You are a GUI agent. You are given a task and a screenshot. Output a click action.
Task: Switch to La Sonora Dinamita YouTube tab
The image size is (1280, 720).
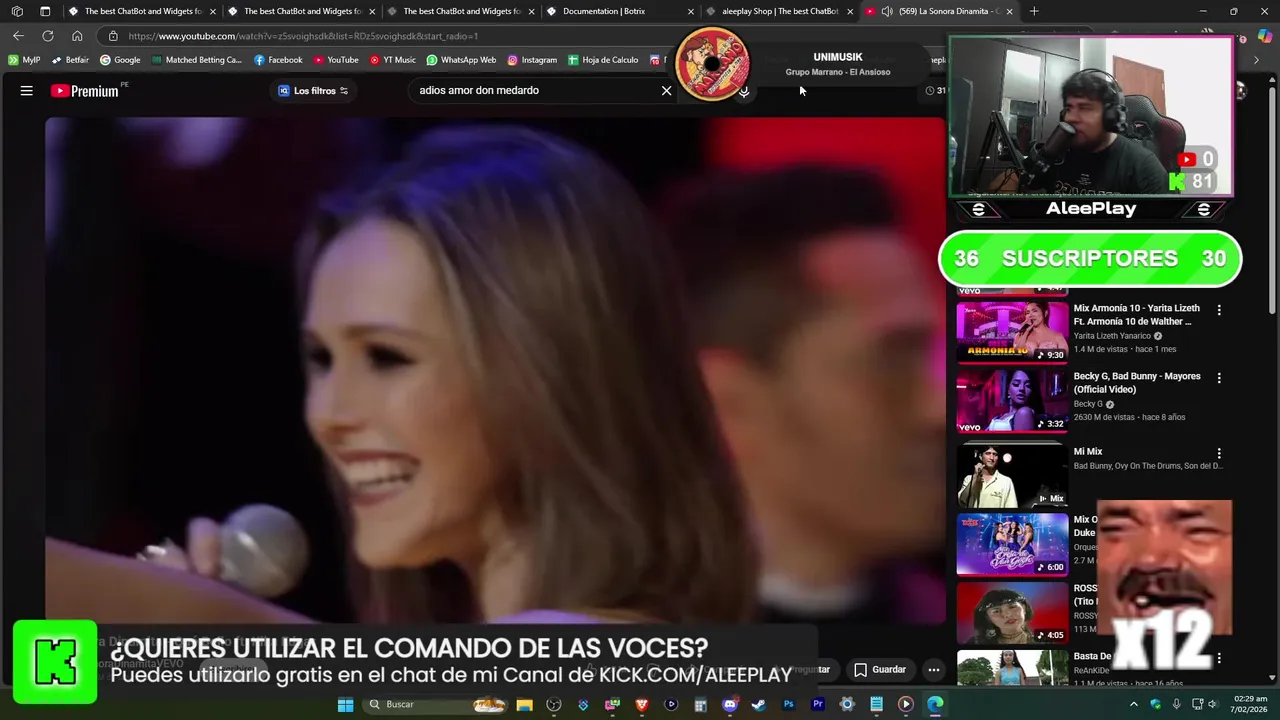(940, 11)
